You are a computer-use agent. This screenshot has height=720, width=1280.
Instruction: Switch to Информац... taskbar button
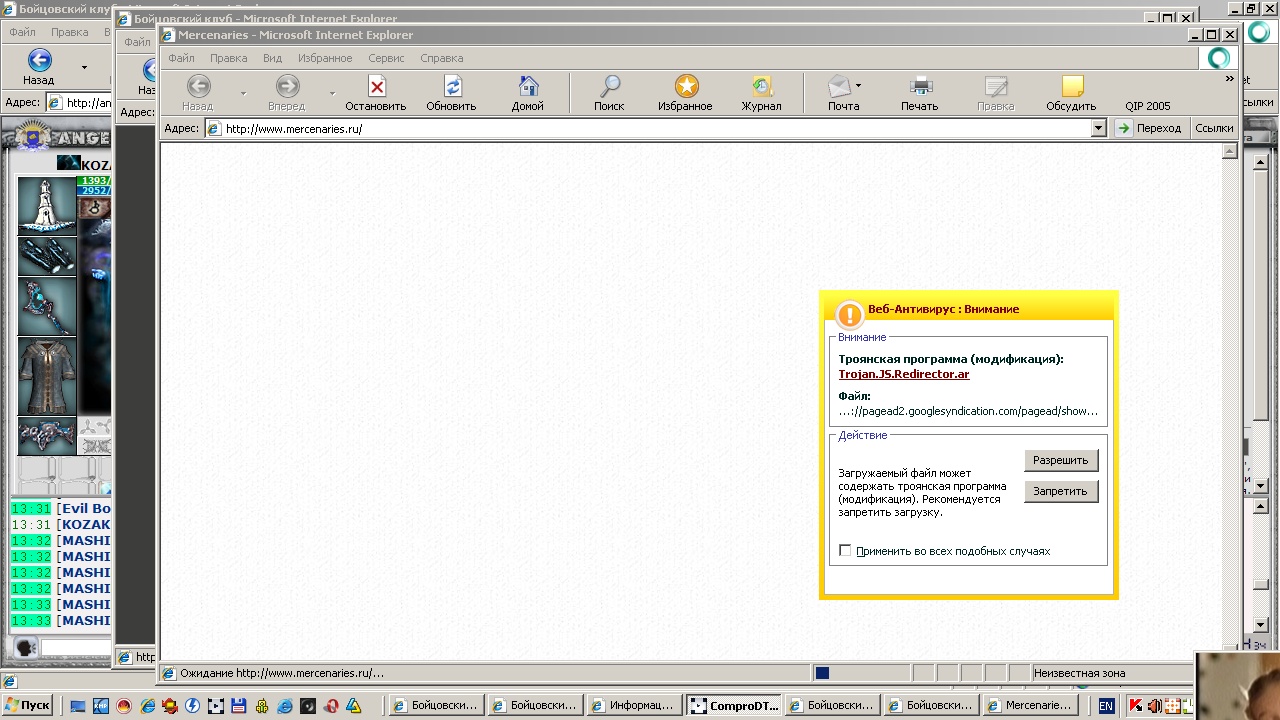click(x=634, y=705)
